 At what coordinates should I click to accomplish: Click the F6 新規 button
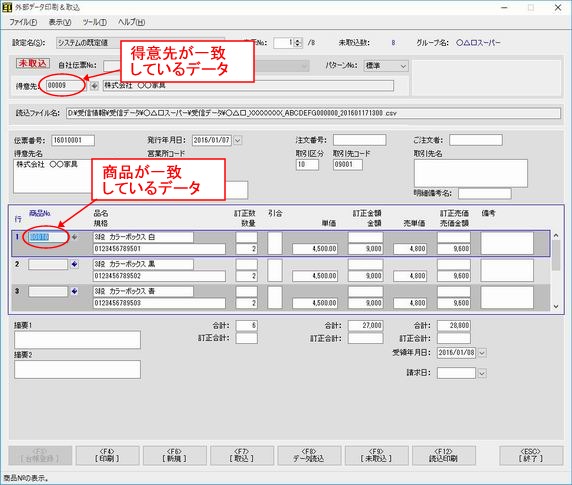tap(174, 455)
